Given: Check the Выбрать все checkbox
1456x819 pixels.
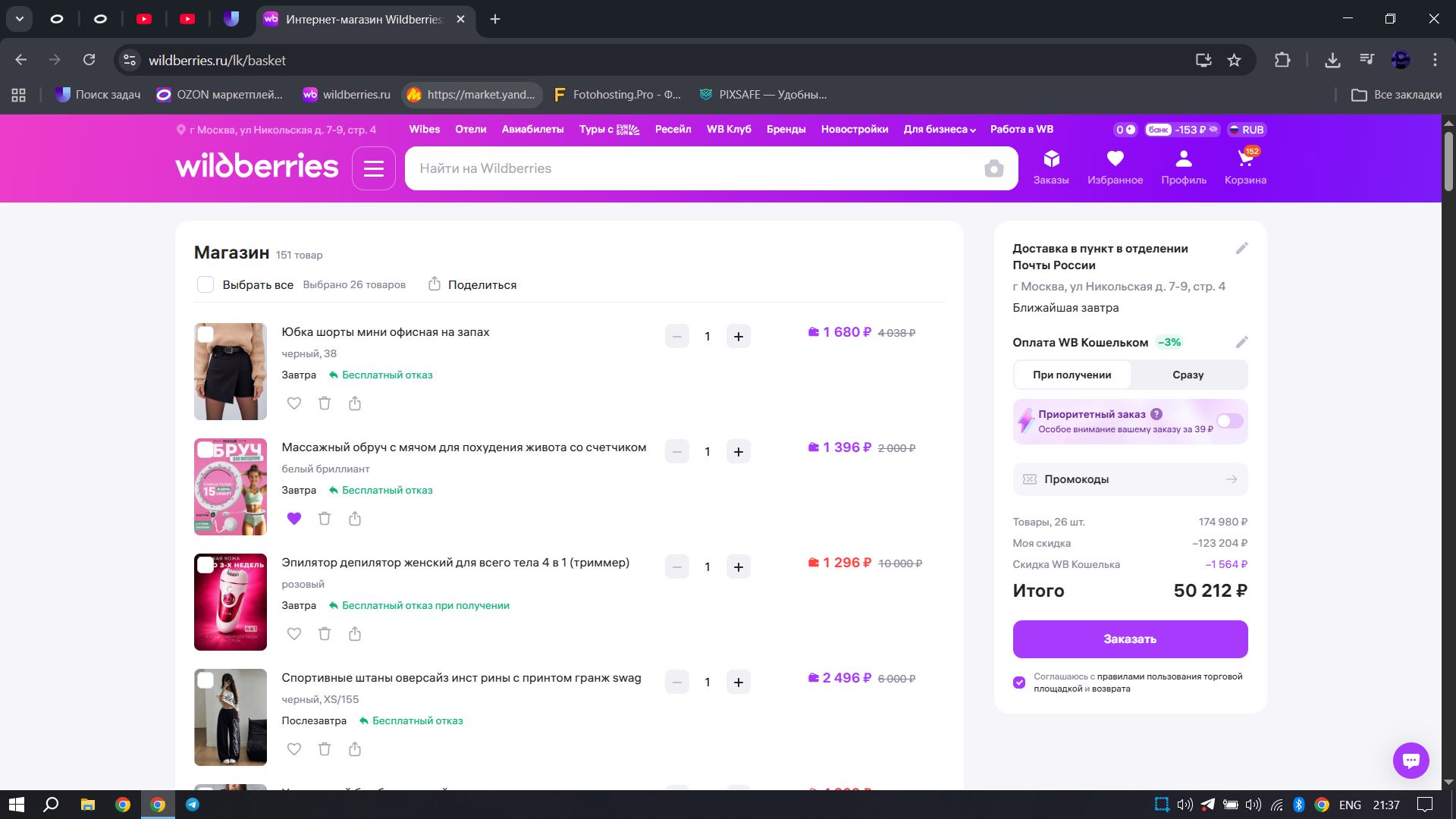Looking at the screenshot, I should click(206, 285).
